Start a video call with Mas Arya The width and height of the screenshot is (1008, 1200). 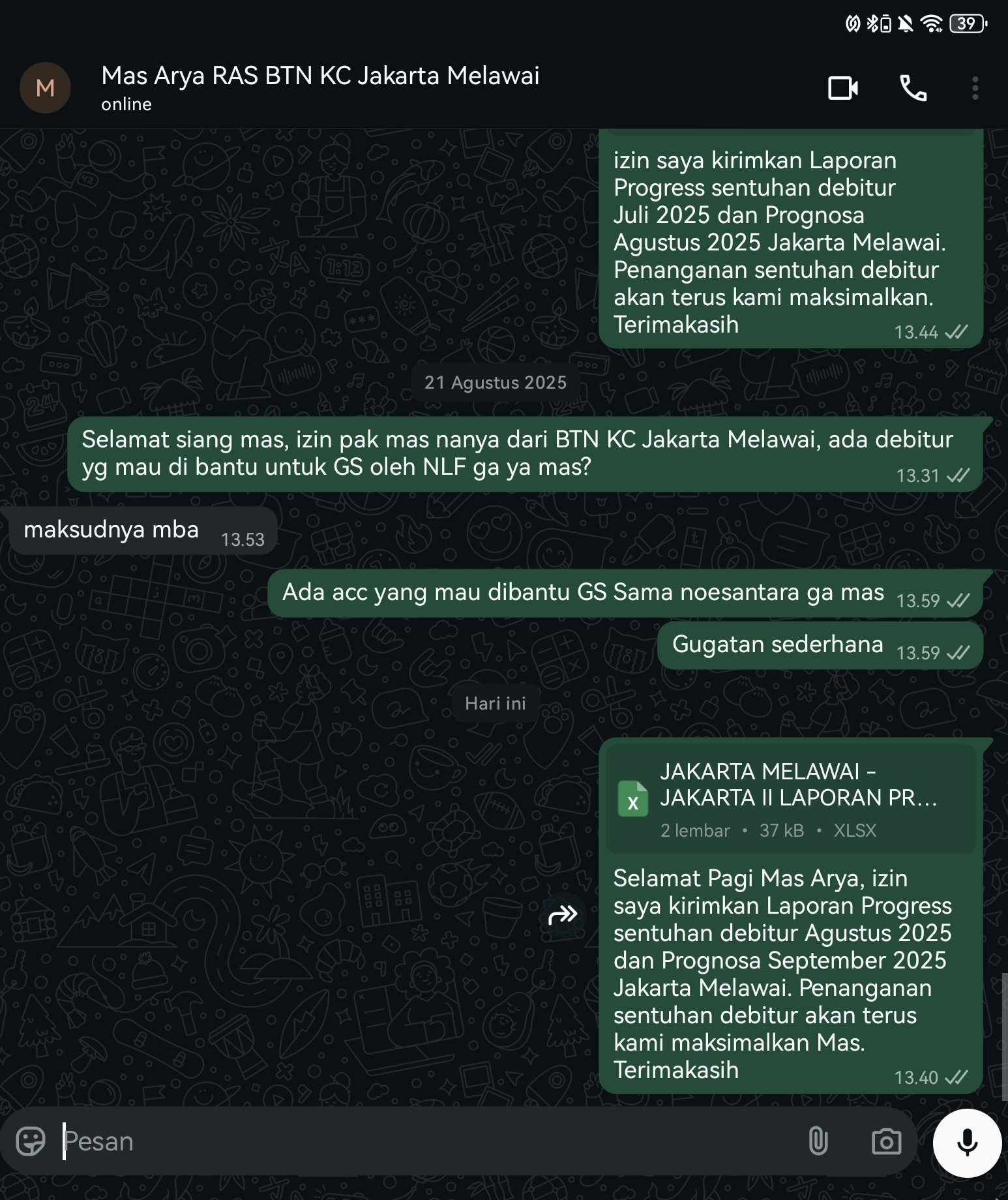click(x=843, y=88)
